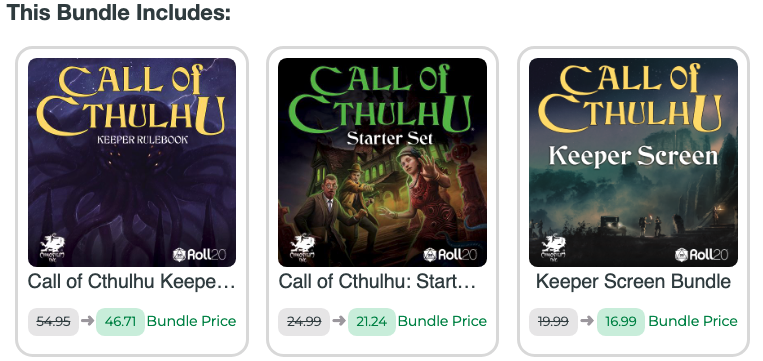The width and height of the screenshot is (763, 361).
Task: Click the 46.71 bundle price badge
Action: coord(120,322)
